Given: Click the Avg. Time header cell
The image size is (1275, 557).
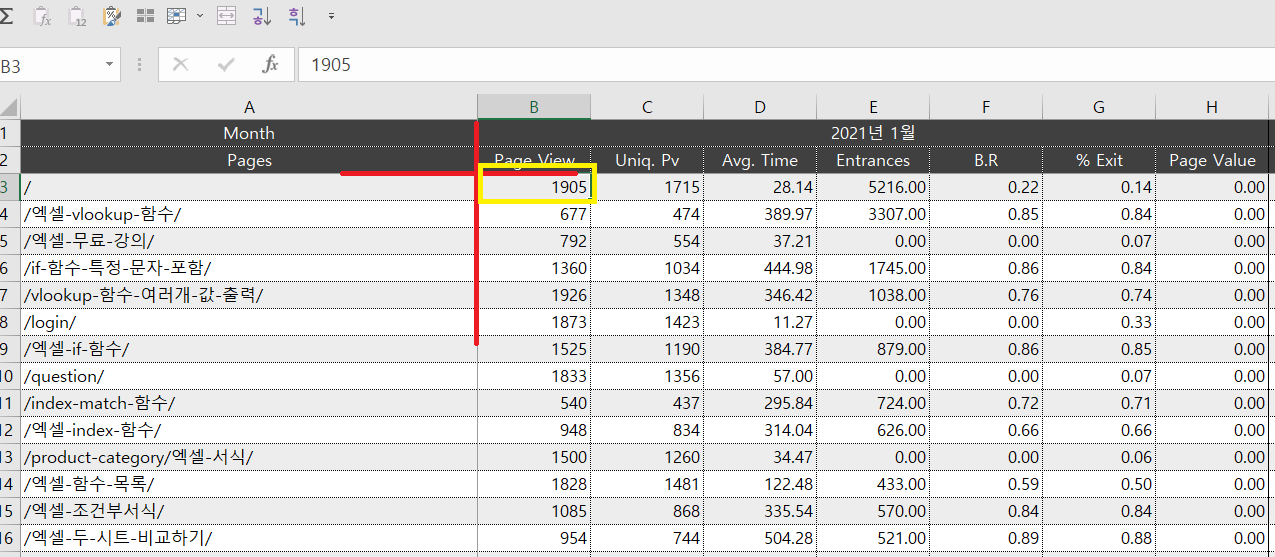Looking at the screenshot, I should point(760,160).
